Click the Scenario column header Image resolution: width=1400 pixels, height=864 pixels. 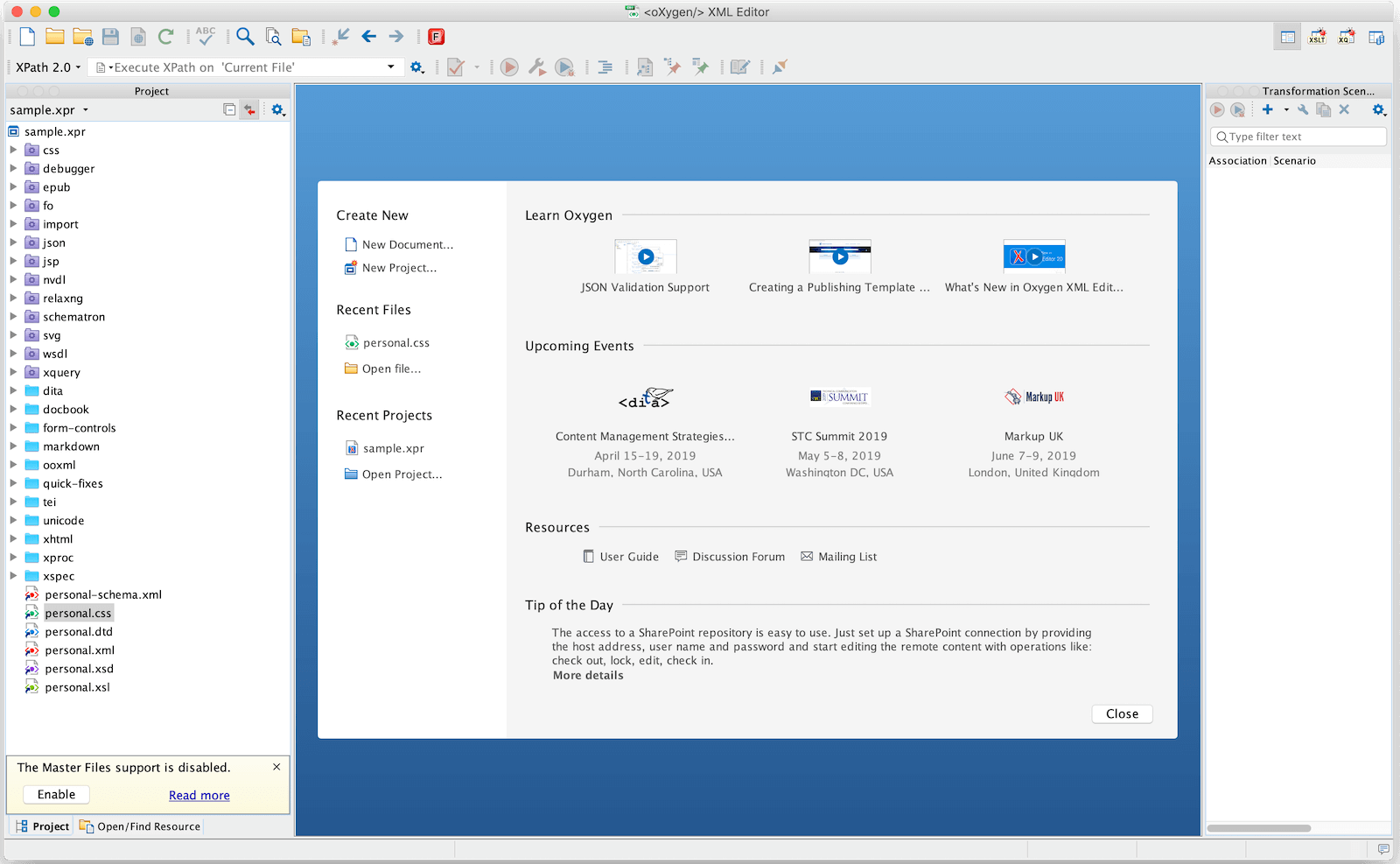[1295, 161]
